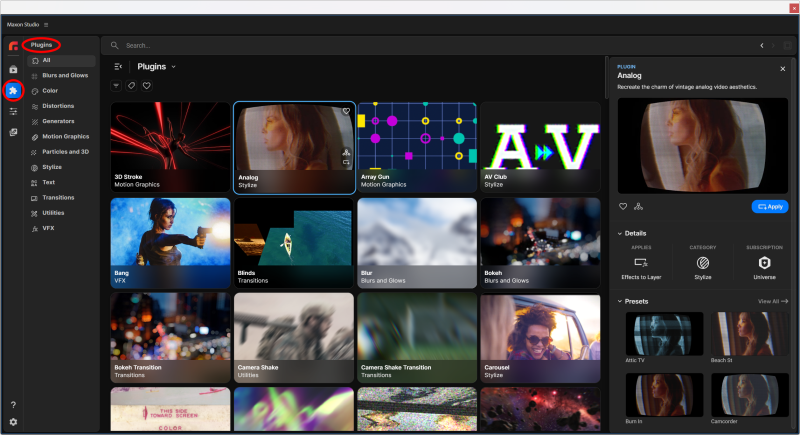Go forward with the right arrow
800x435 pixels.
point(773,45)
